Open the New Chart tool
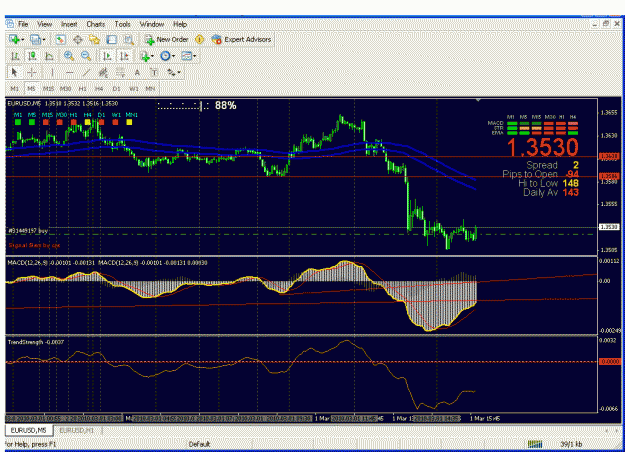 pyautogui.click(x=14, y=39)
